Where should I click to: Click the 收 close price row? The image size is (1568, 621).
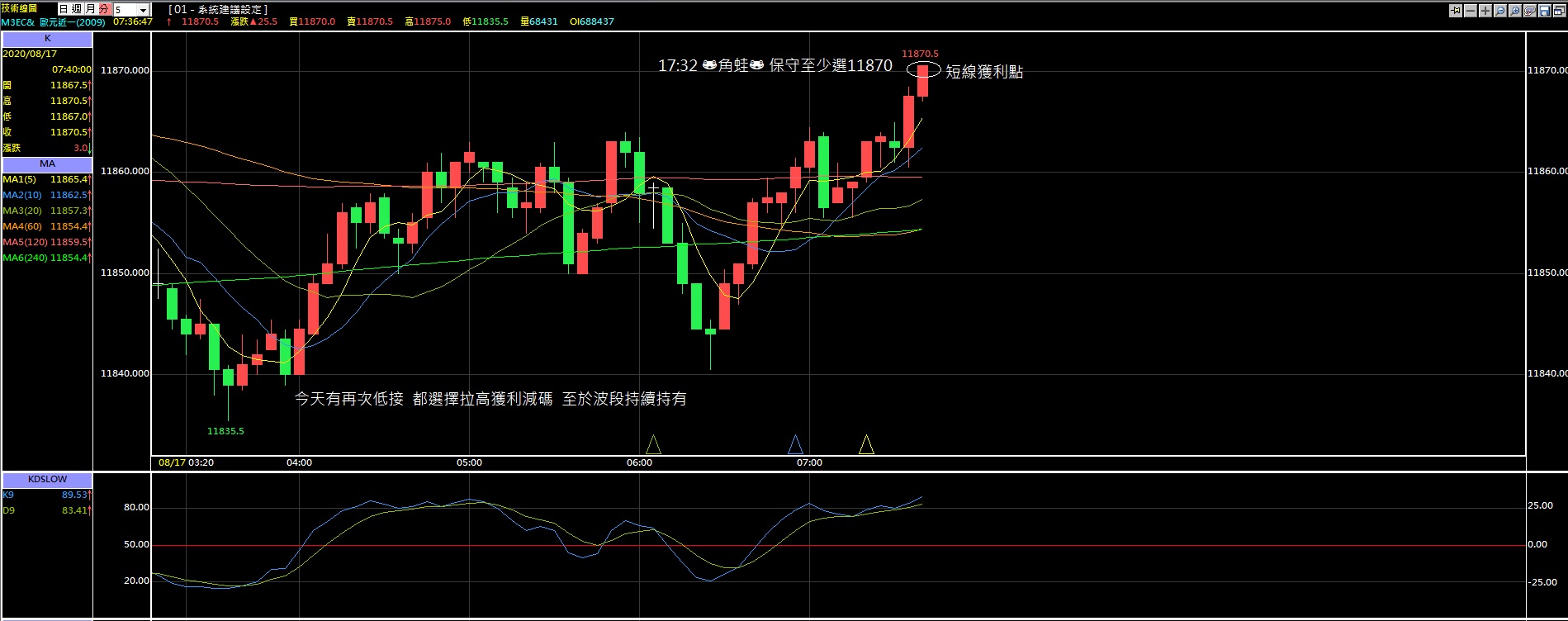pyautogui.click(x=47, y=132)
